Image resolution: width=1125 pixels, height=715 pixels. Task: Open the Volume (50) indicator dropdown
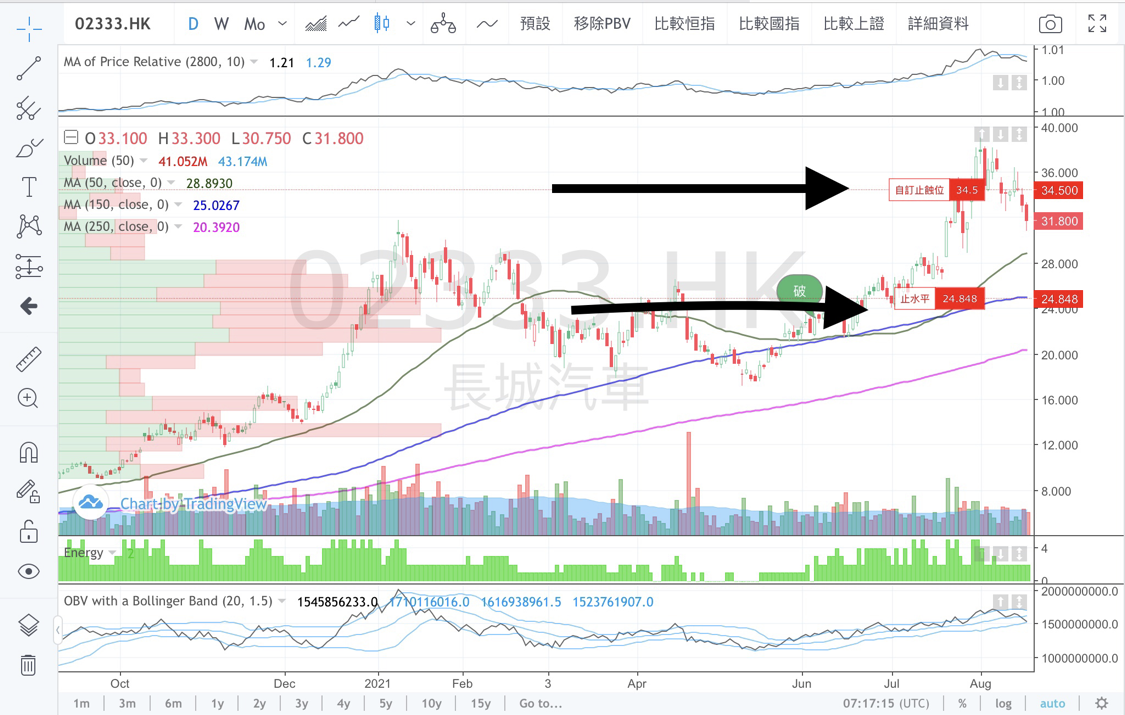pos(143,161)
